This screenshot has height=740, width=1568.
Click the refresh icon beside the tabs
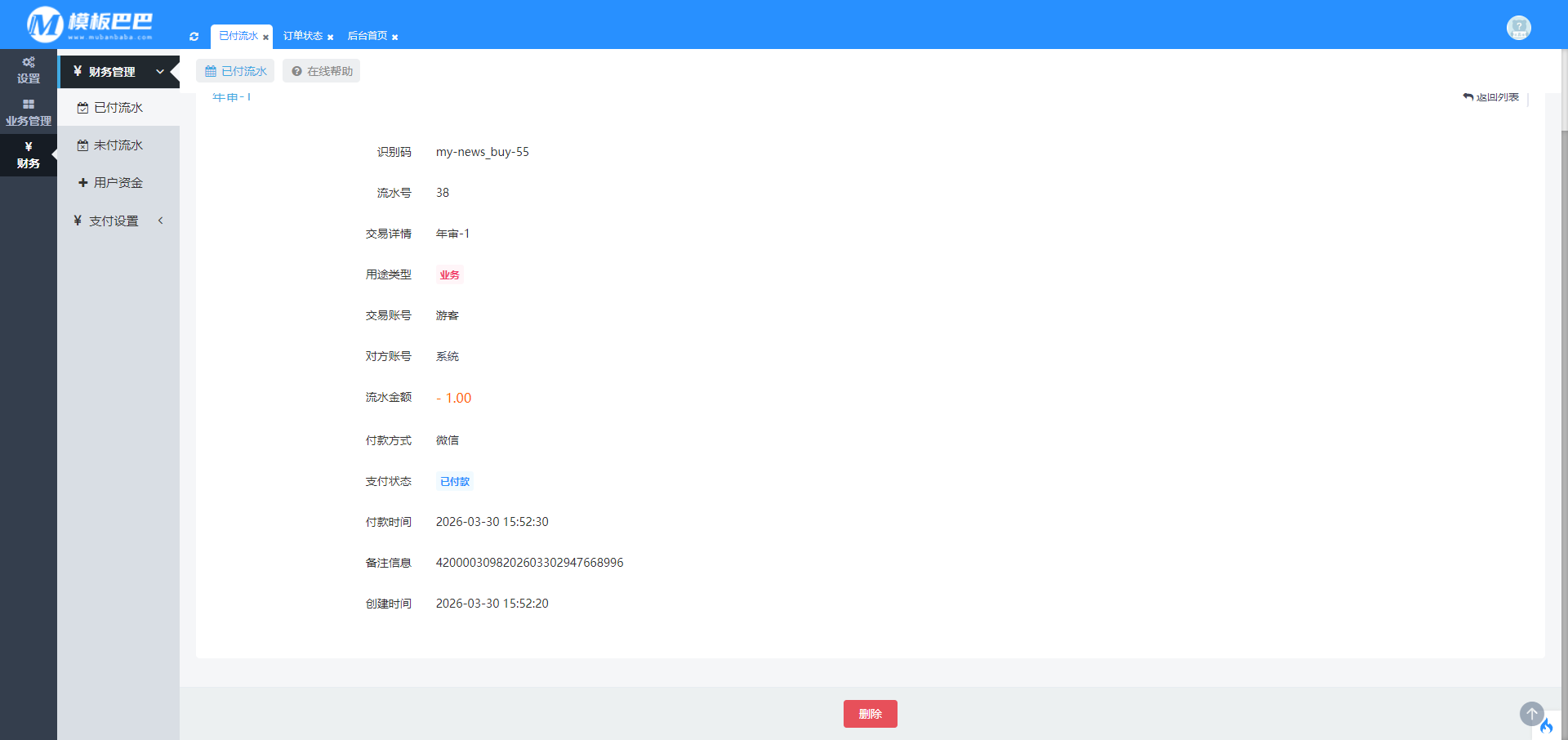pos(194,37)
